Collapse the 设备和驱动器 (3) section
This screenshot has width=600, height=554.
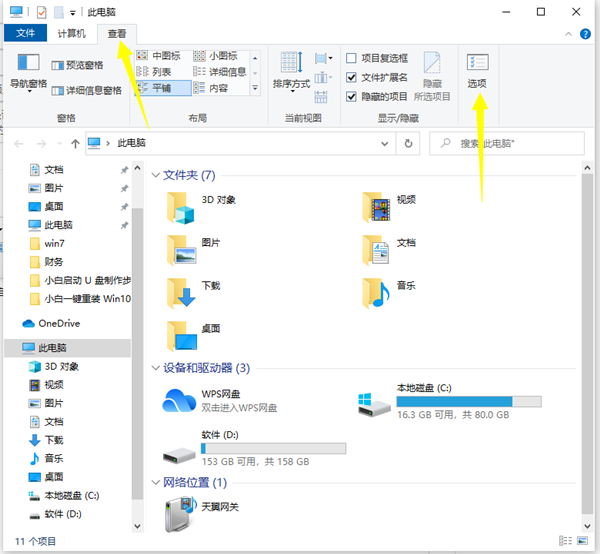pos(155,368)
